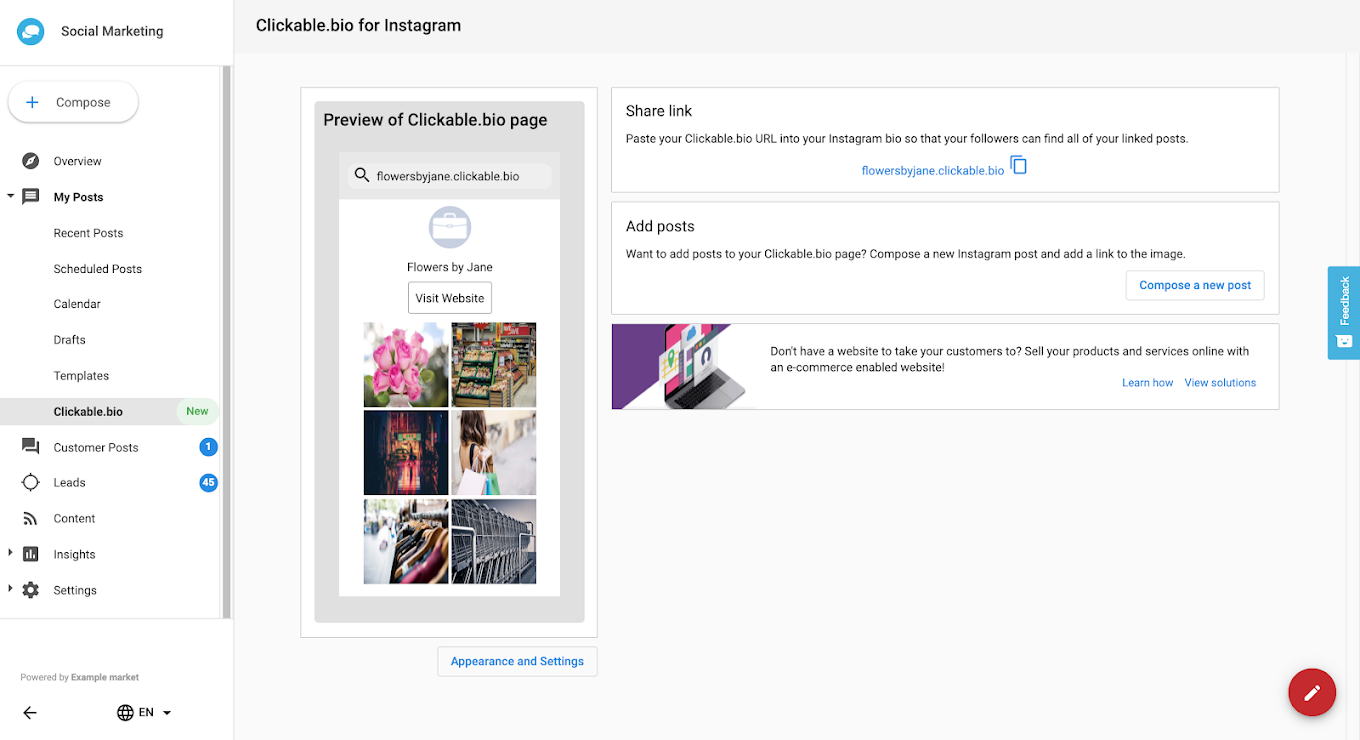Image resolution: width=1360 pixels, height=740 pixels.
Task: Collapse the My Posts section arrow
Action: click(x=10, y=197)
